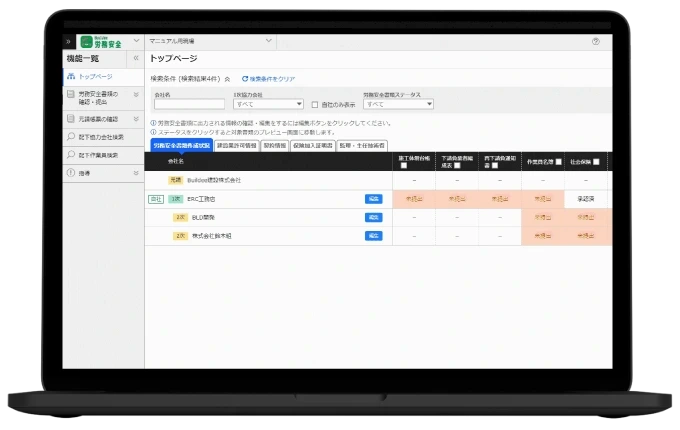Click the document icon beside 元請帳票の確認

tap(71, 118)
